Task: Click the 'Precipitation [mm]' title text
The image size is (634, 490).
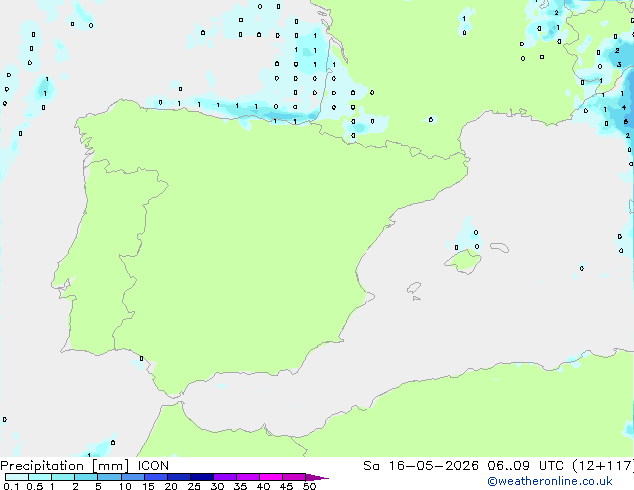Action: pos(65,466)
